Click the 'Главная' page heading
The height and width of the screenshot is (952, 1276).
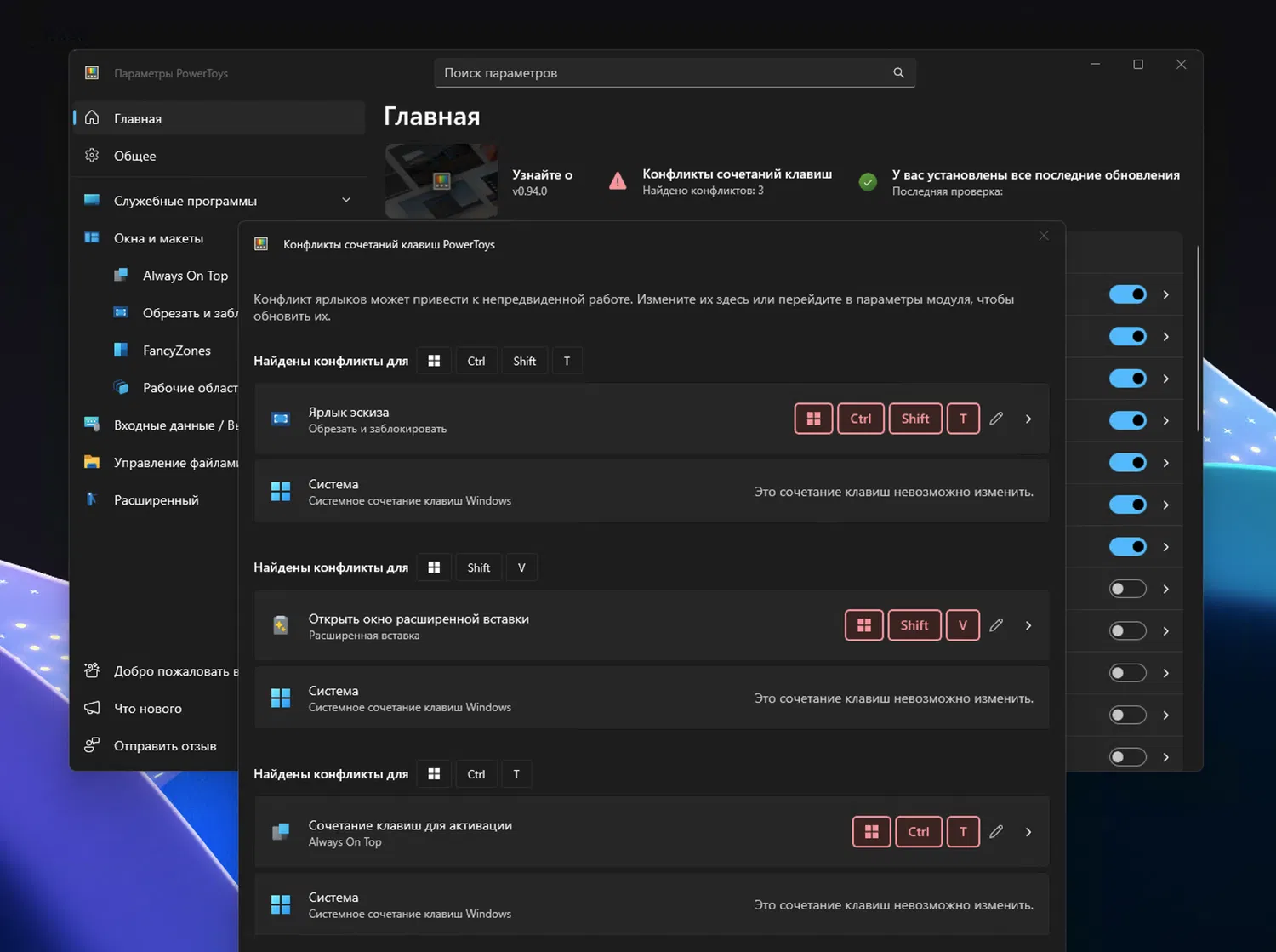coord(432,117)
